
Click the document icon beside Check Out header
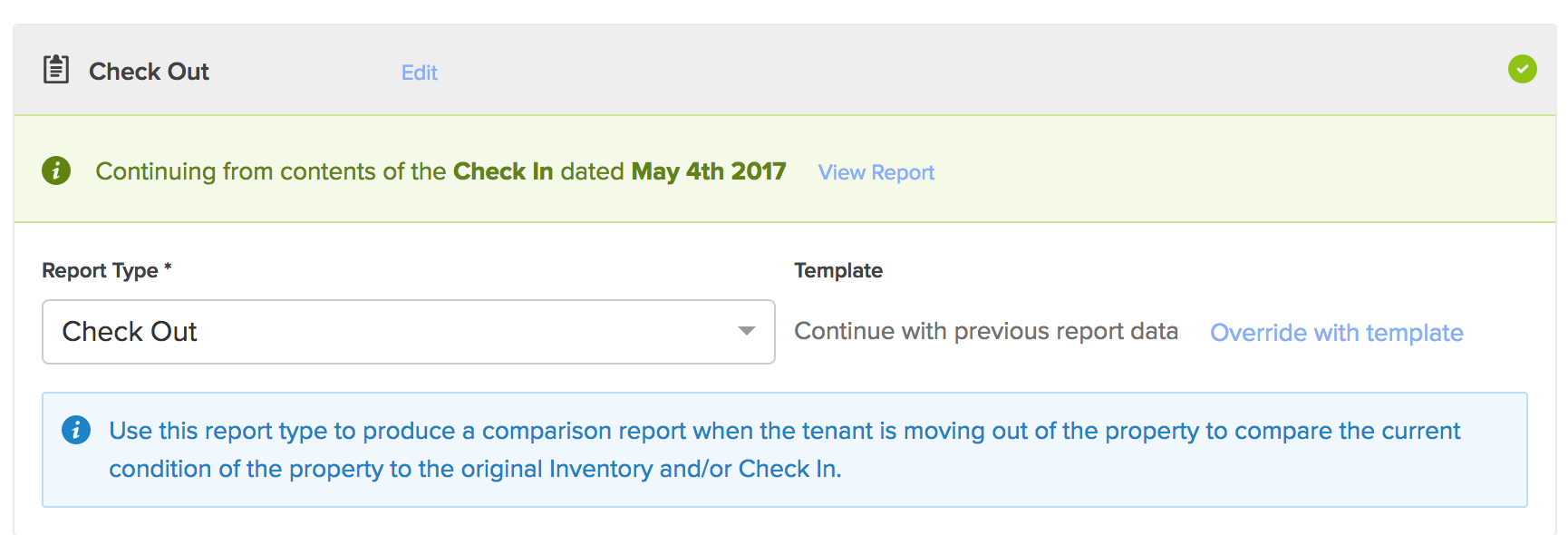click(x=55, y=69)
